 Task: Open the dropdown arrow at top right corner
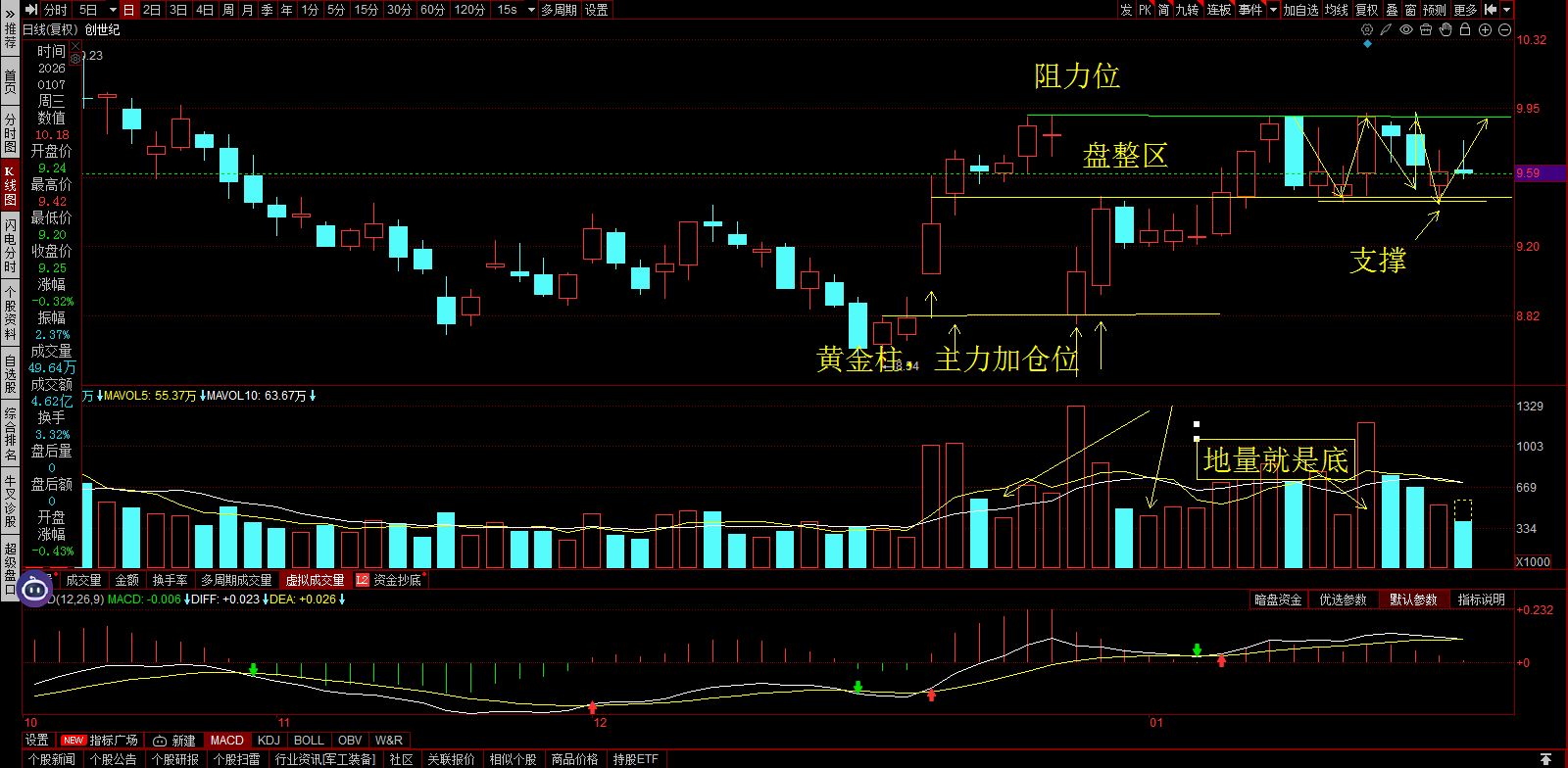(1506, 10)
